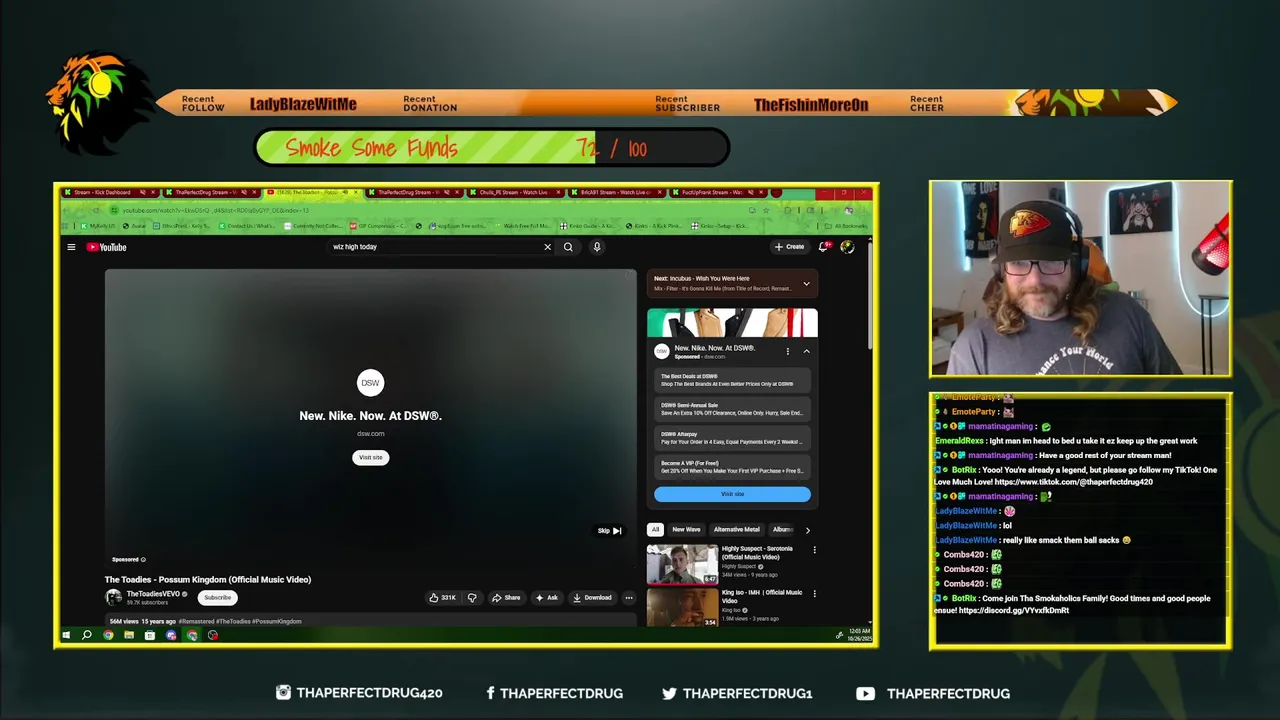The width and height of the screenshot is (1280, 720).
Task: Open the YouTube hamburger guide menu
Action: [x=71, y=247]
